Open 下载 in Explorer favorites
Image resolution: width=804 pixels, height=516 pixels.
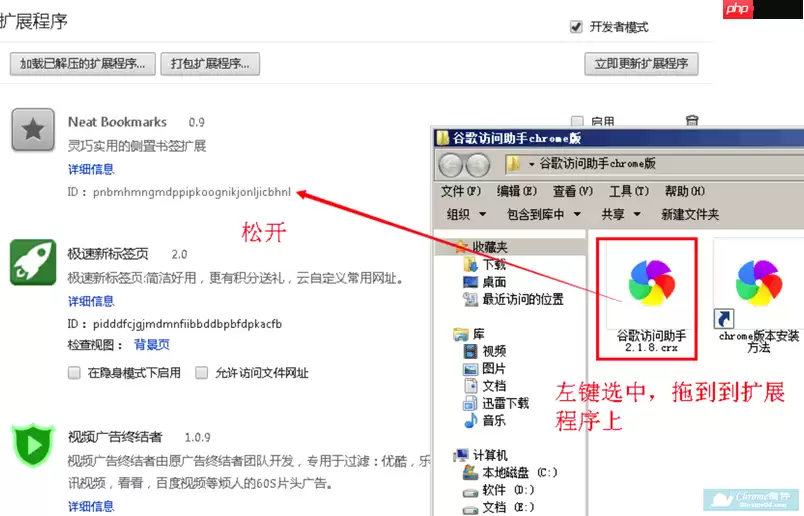[x=485, y=265]
